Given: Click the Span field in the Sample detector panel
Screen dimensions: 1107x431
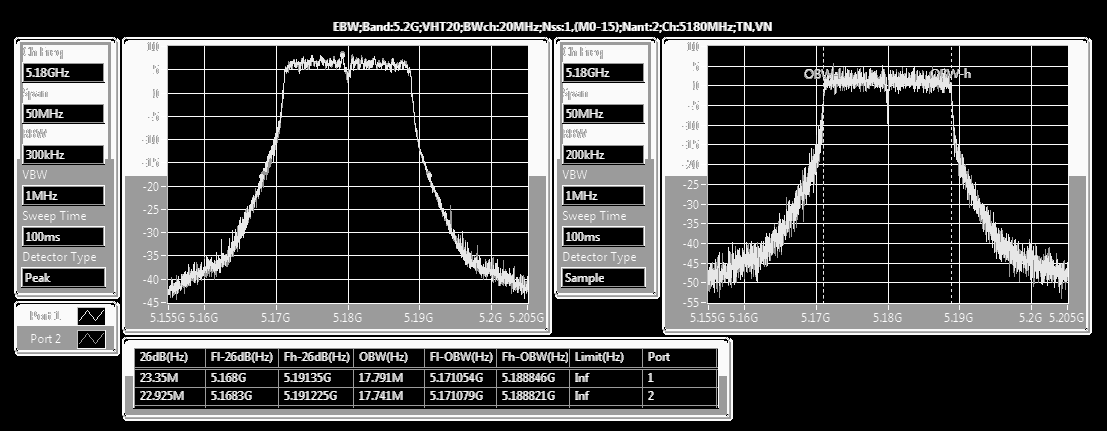Looking at the screenshot, I should tap(603, 114).
